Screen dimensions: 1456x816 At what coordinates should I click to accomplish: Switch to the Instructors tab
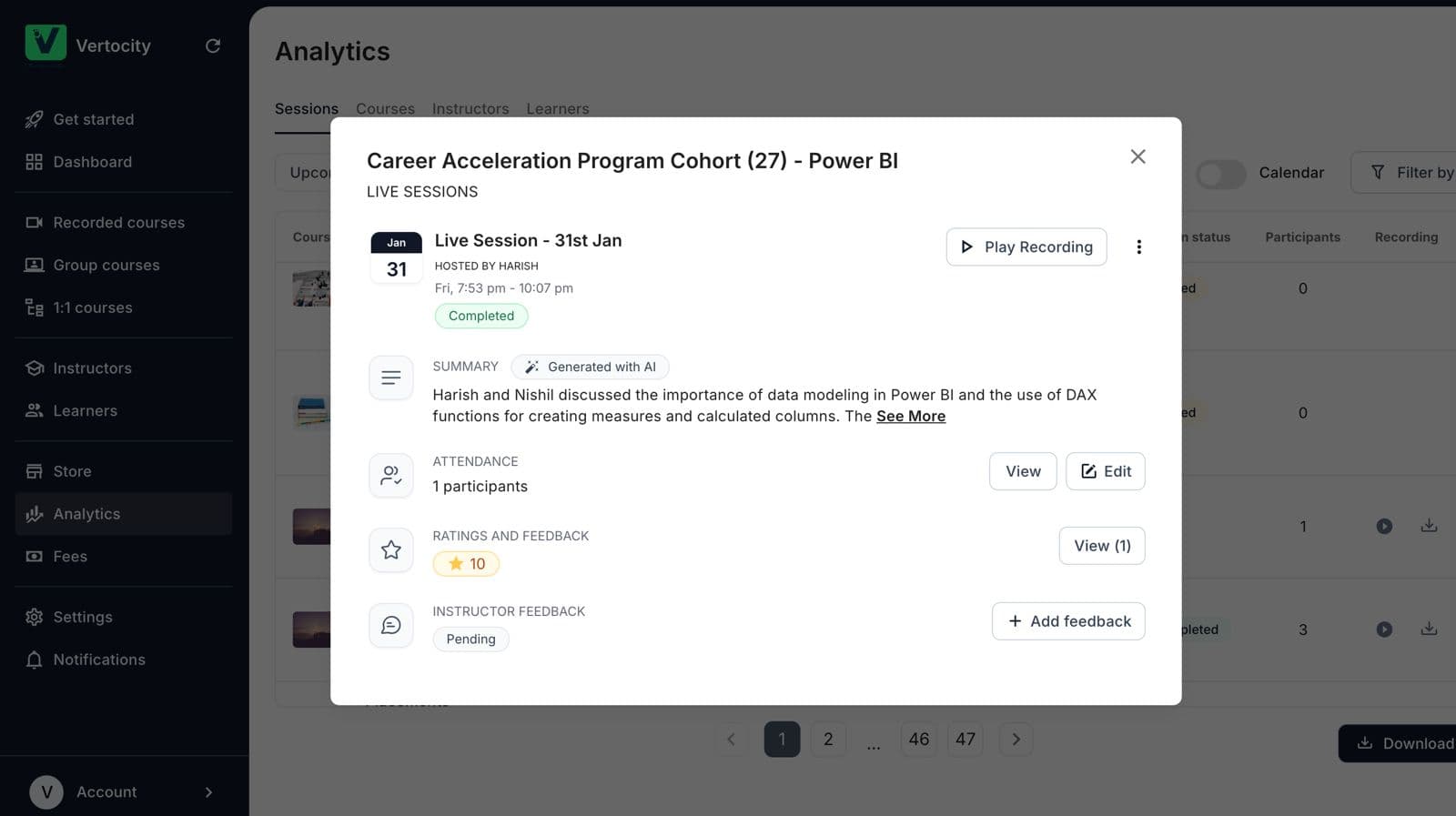coord(470,108)
